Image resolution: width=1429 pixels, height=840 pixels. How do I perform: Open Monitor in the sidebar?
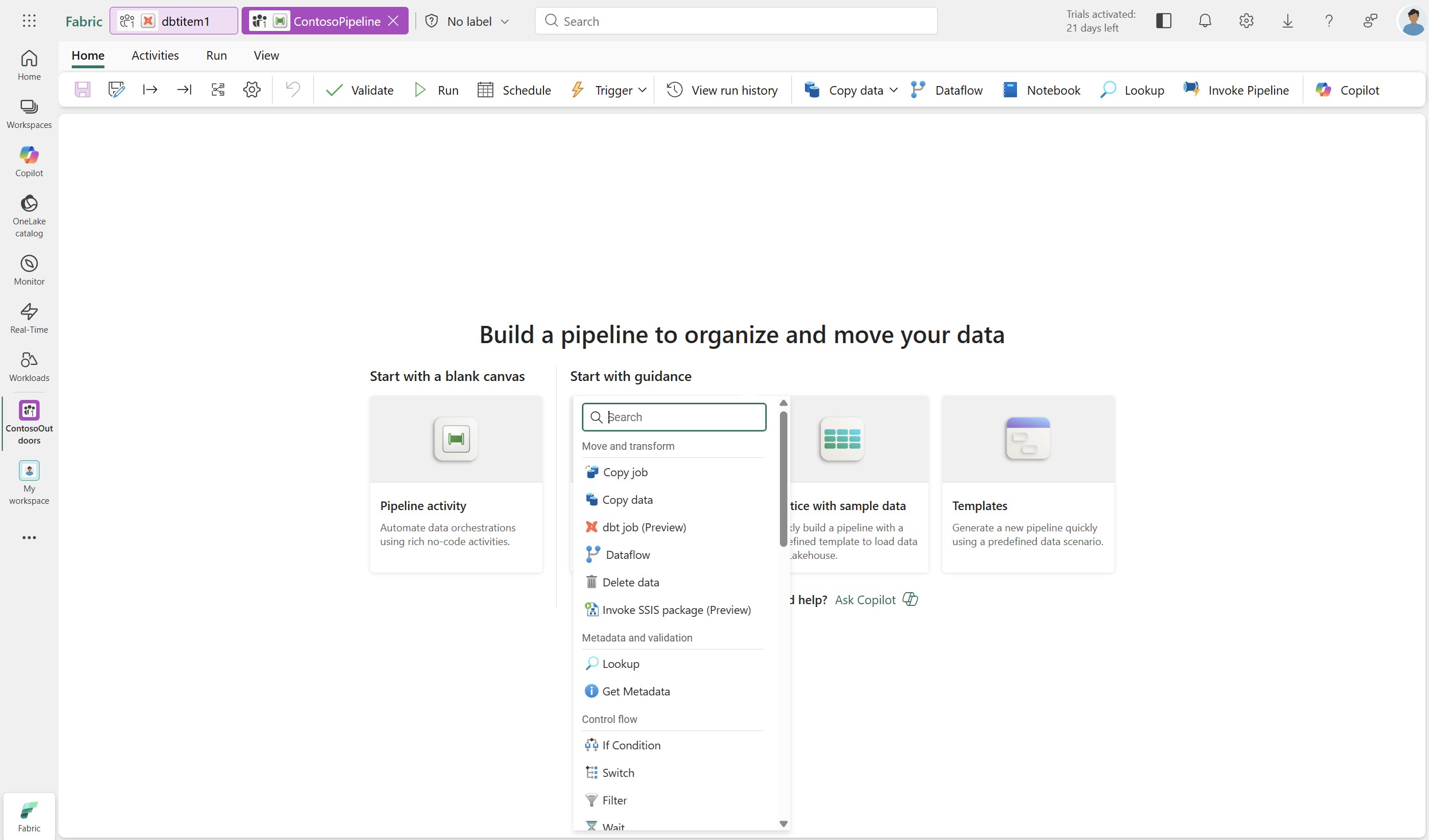[29, 270]
